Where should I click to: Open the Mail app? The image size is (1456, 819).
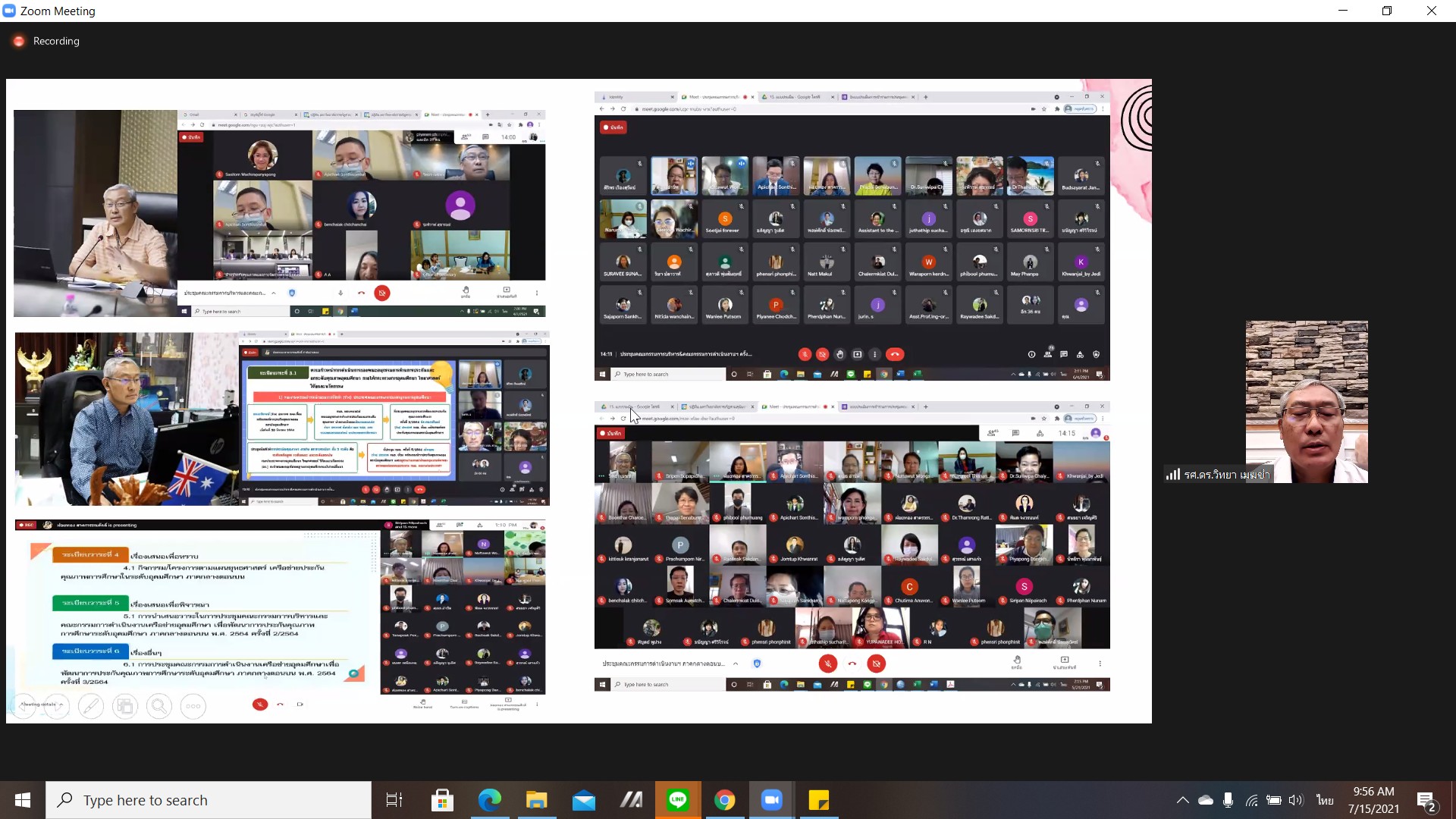coord(583,800)
